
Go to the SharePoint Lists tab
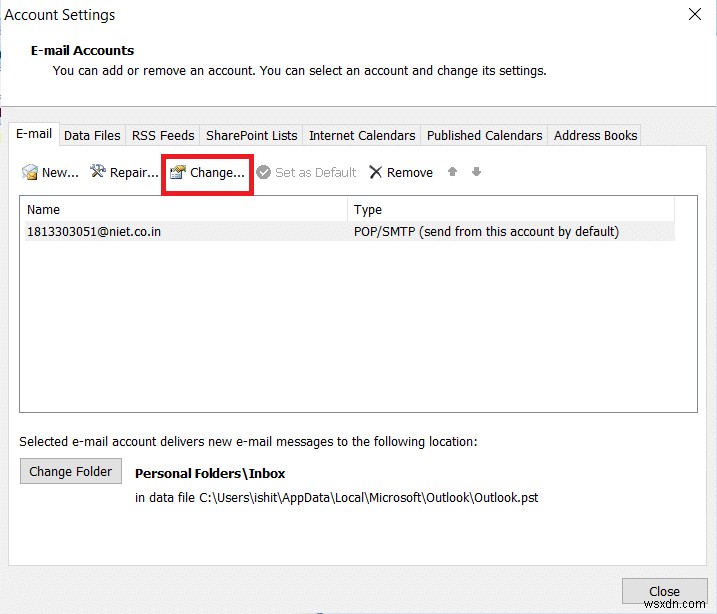click(251, 136)
